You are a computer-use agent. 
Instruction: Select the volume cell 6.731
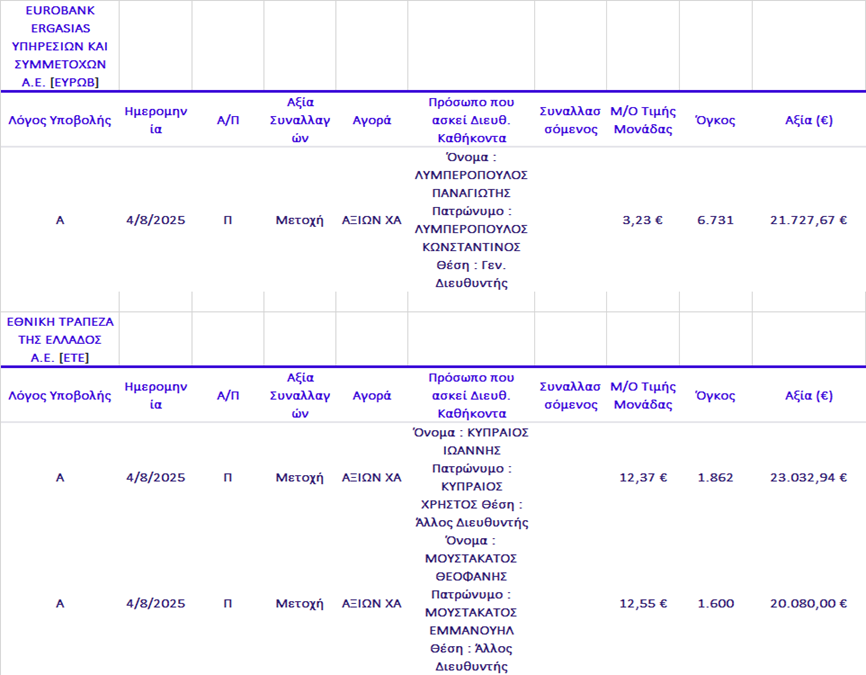tap(715, 220)
